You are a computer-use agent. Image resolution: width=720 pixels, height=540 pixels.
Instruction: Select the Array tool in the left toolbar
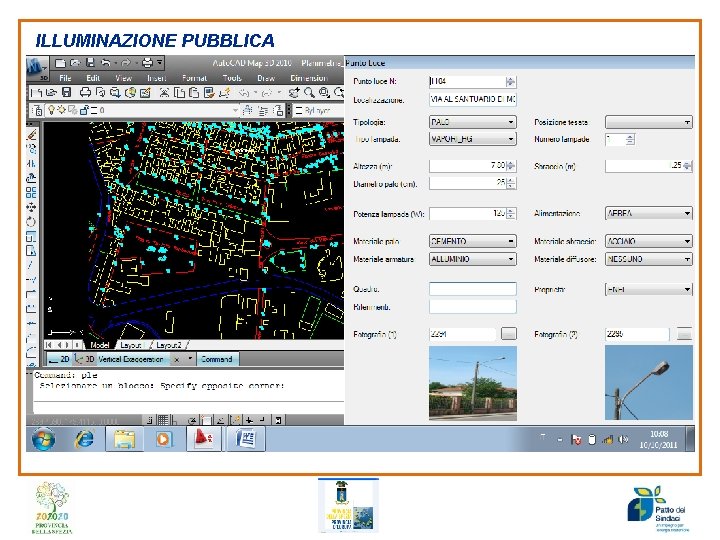(31, 192)
